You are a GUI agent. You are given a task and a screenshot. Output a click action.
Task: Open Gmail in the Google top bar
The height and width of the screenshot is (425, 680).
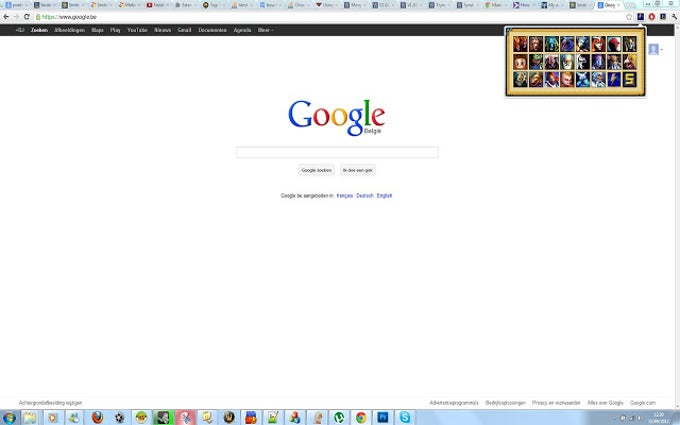[184, 30]
